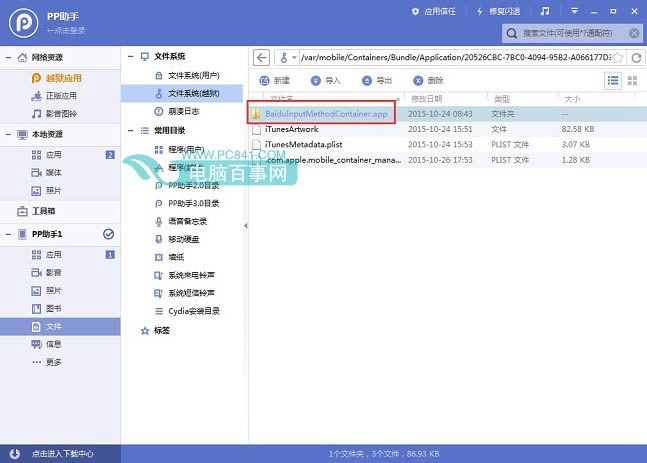Open 系统来电铃声 directory
Viewport: 647px width, 463px height.
tap(184, 275)
